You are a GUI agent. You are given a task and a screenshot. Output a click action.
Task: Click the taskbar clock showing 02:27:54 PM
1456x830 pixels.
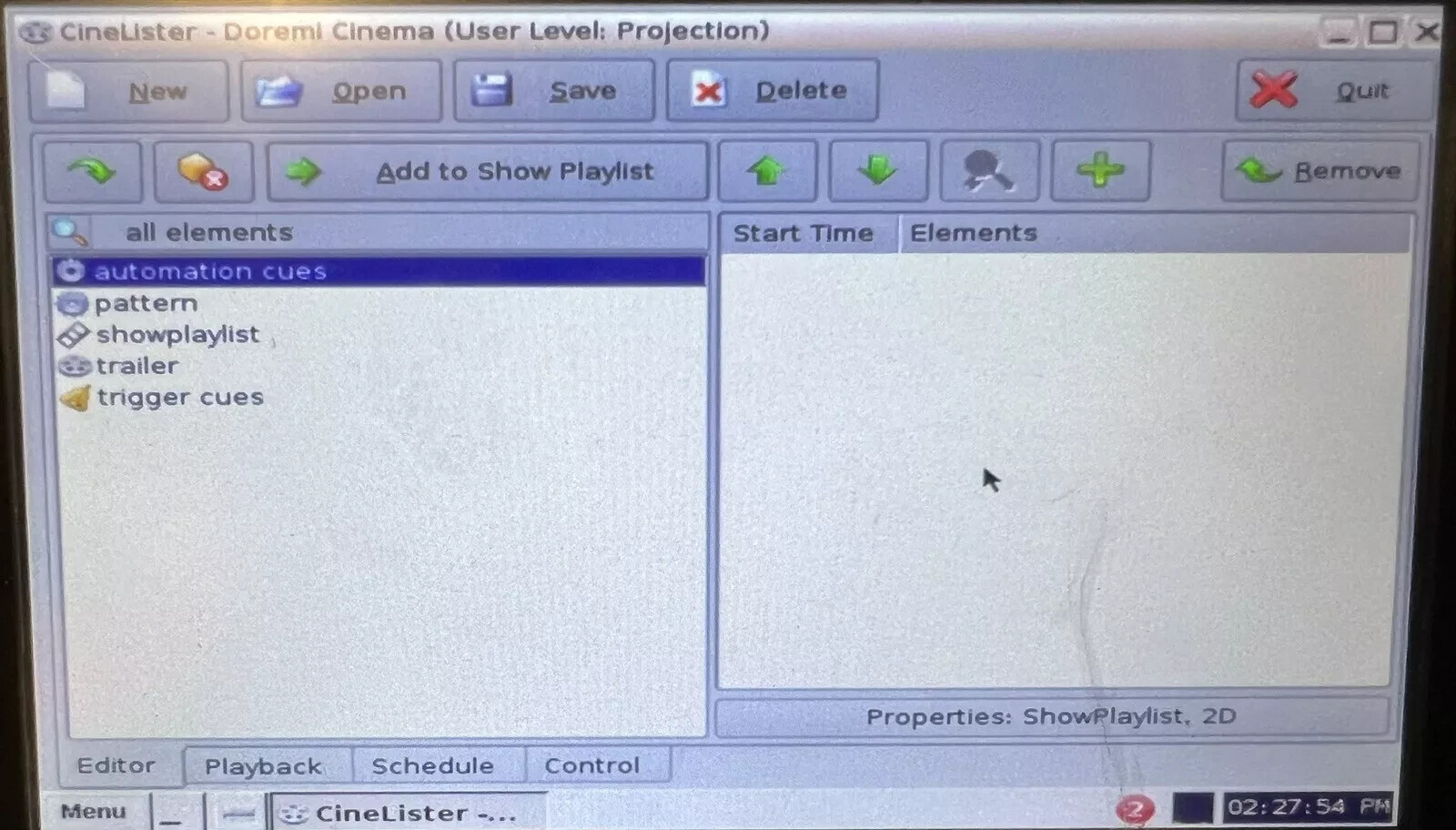(1309, 807)
